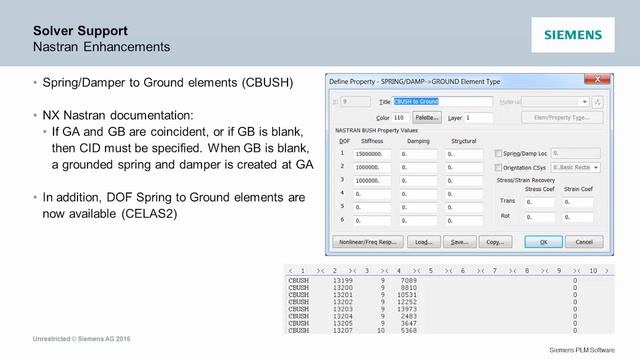
Task: Click the grid value 7089
Action: coord(409,280)
